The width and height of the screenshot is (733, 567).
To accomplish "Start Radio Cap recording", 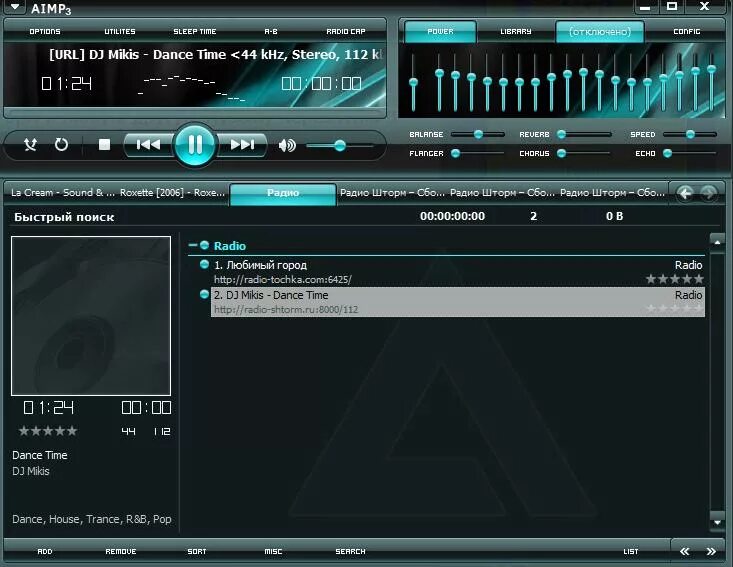I will point(345,31).
